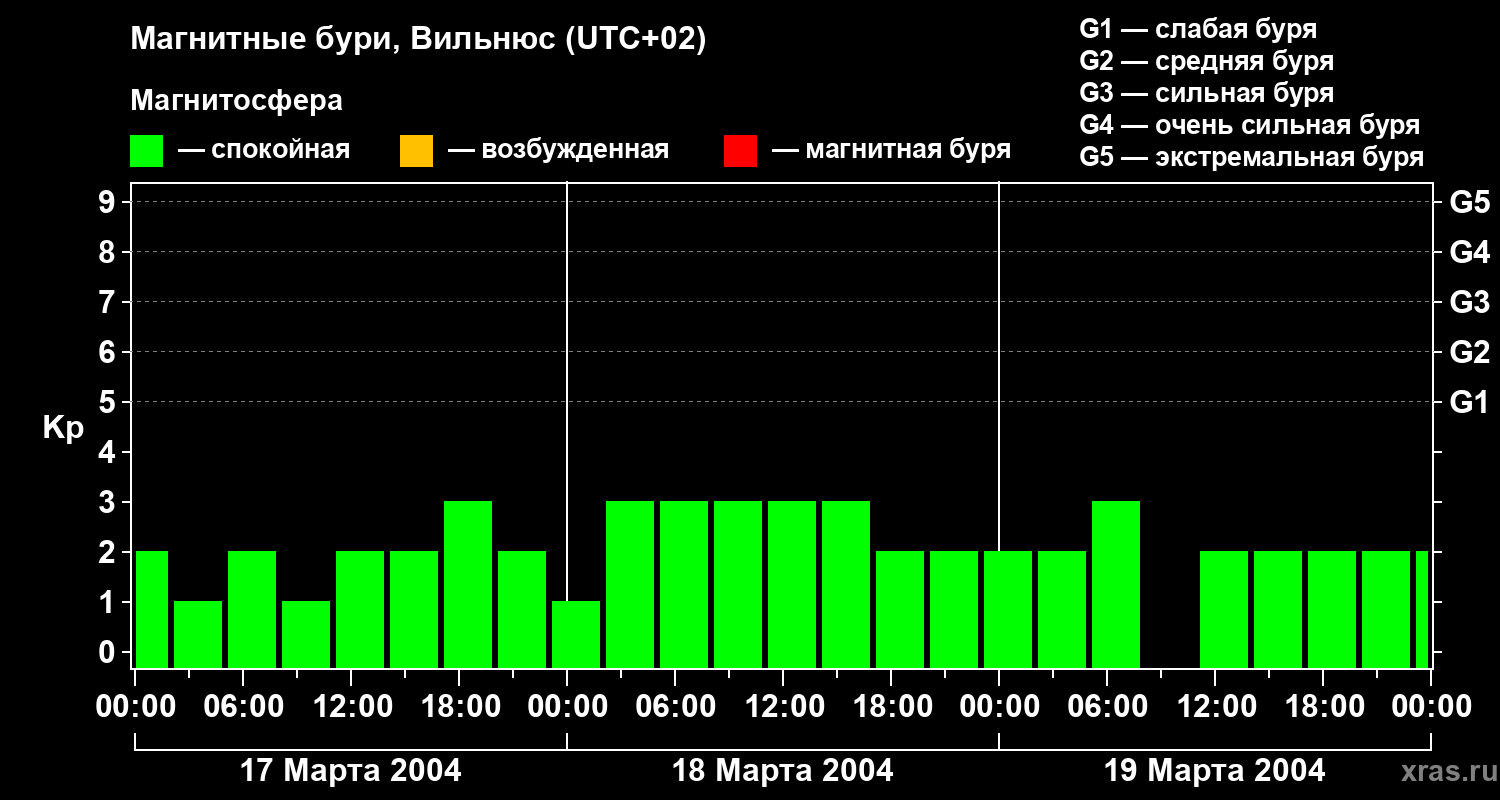1500x800 pixels.
Task: Click the green "спокойная" legend swatch
Action: pos(147,151)
